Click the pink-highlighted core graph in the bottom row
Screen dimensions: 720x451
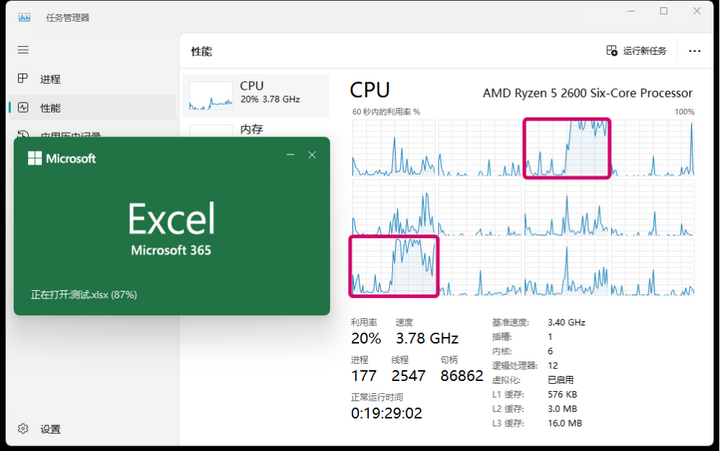[x=393, y=266]
